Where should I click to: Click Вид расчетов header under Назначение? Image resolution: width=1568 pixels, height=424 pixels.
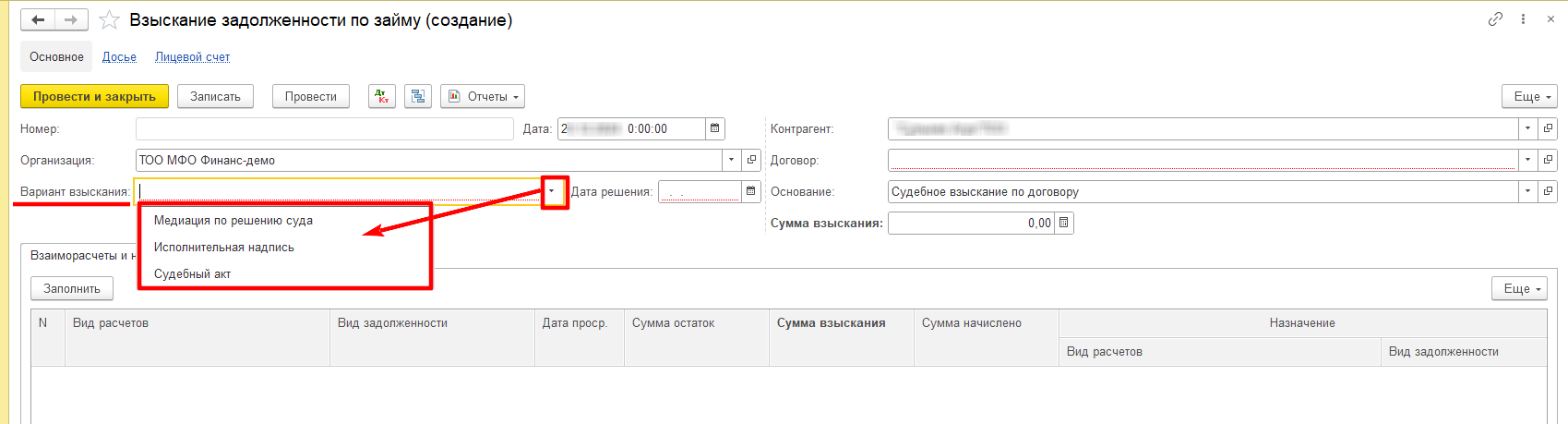coord(1220,352)
